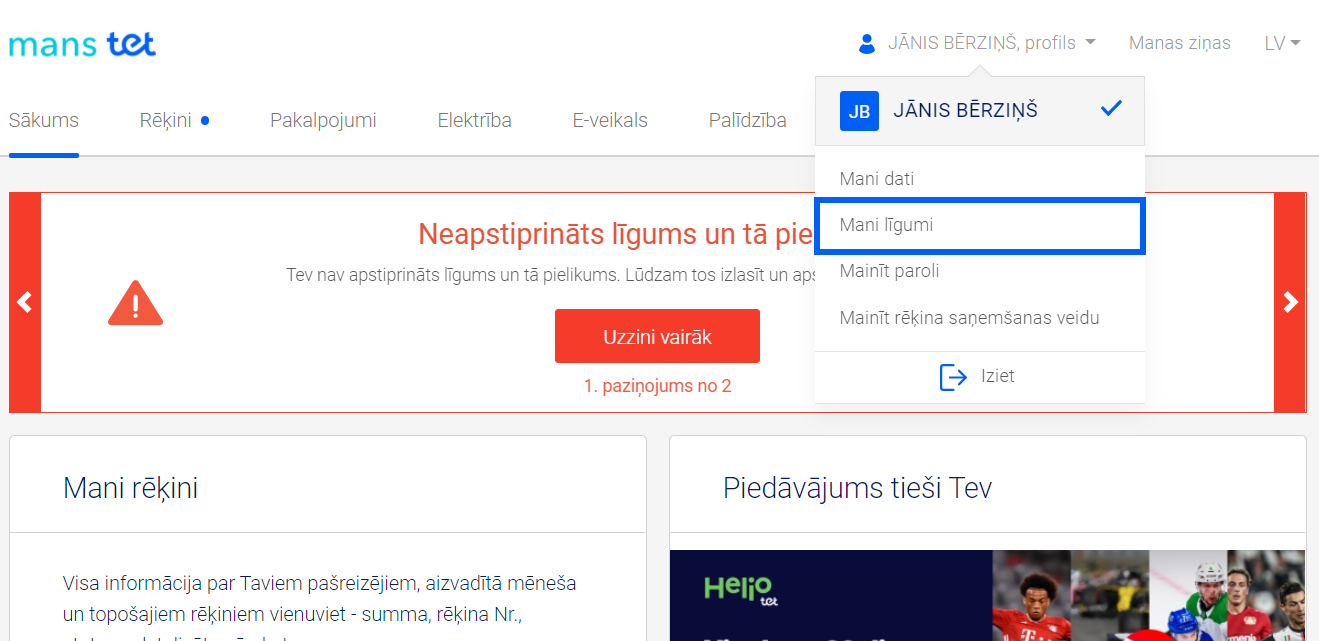Choose Mainīt paroli in the menu
Viewport: 1319px width, 641px height.
(x=889, y=271)
